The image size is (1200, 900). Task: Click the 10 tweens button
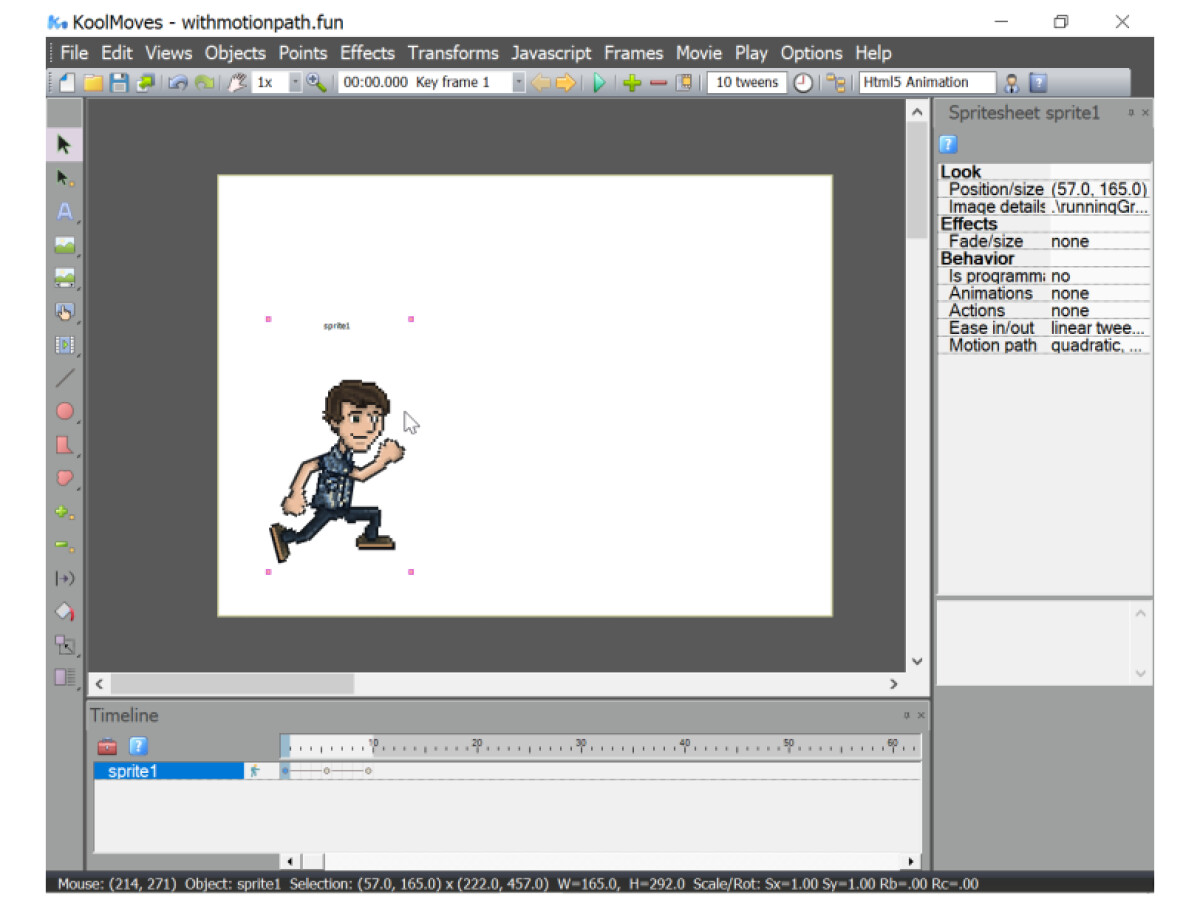[x=747, y=83]
